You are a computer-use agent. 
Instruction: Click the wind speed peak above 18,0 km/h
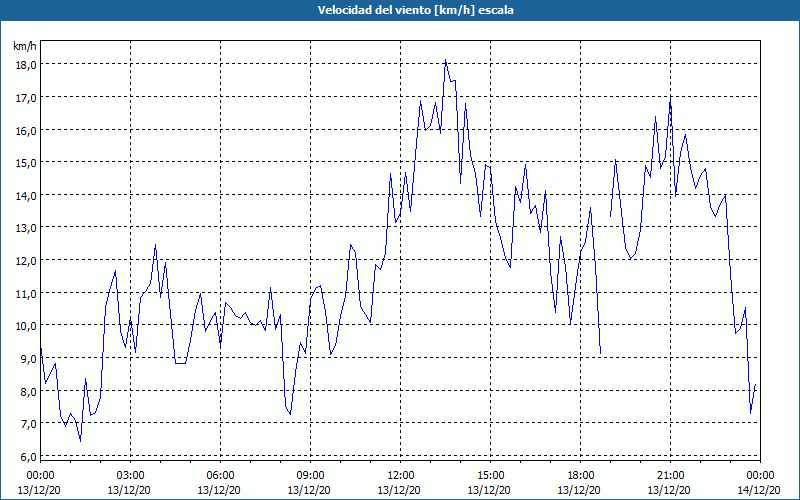[x=445, y=60]
